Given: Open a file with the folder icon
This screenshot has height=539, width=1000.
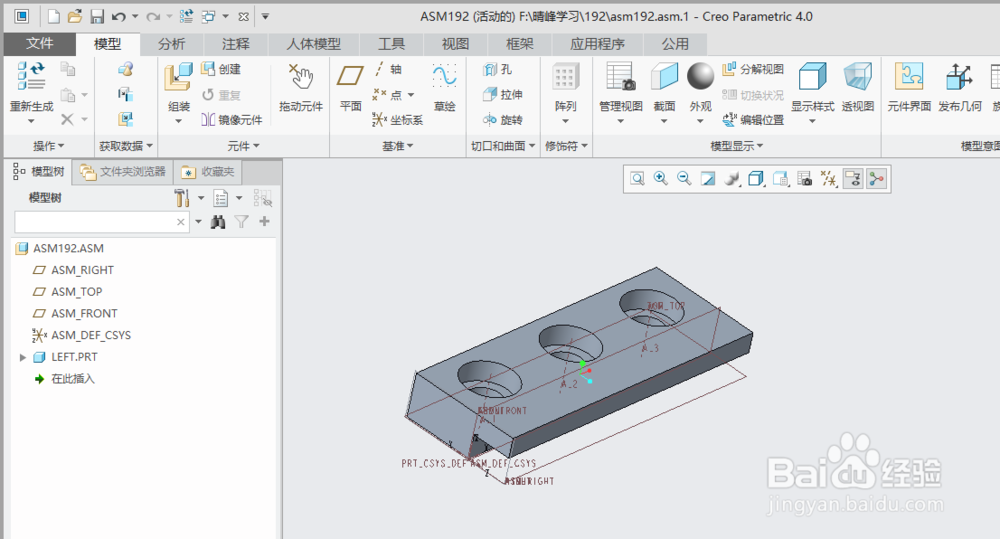Looking at the screenshot, I should click(x=75, y=17).
